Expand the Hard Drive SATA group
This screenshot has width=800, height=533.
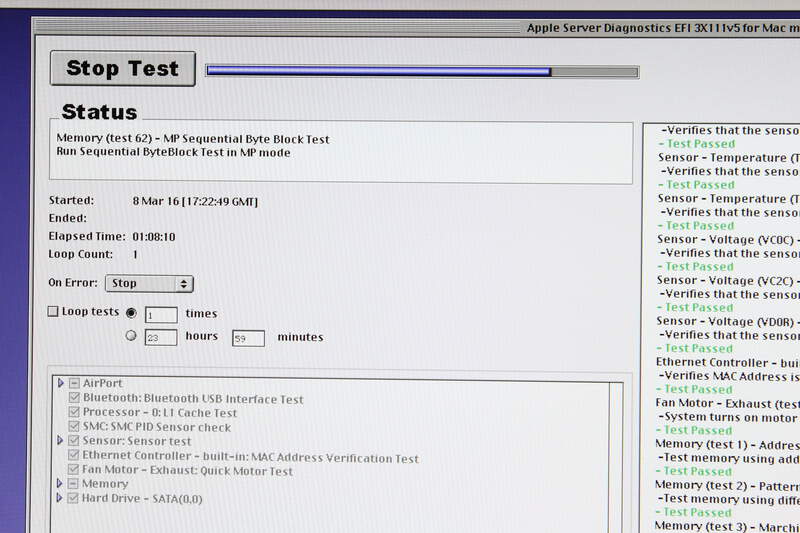61,498
